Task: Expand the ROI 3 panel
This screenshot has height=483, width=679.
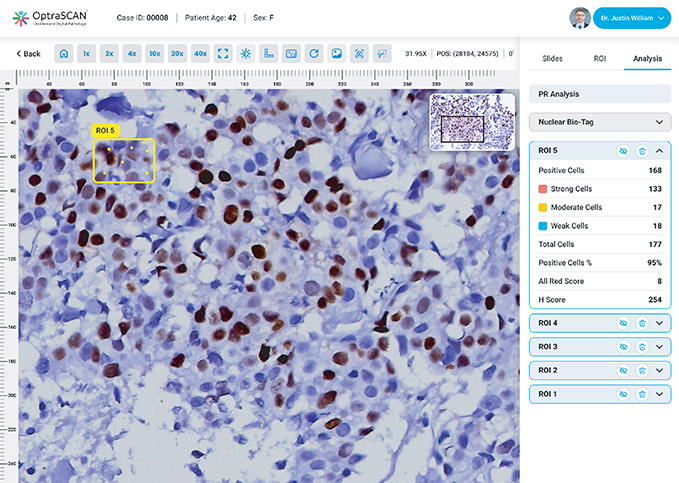Action: point(660,347)
